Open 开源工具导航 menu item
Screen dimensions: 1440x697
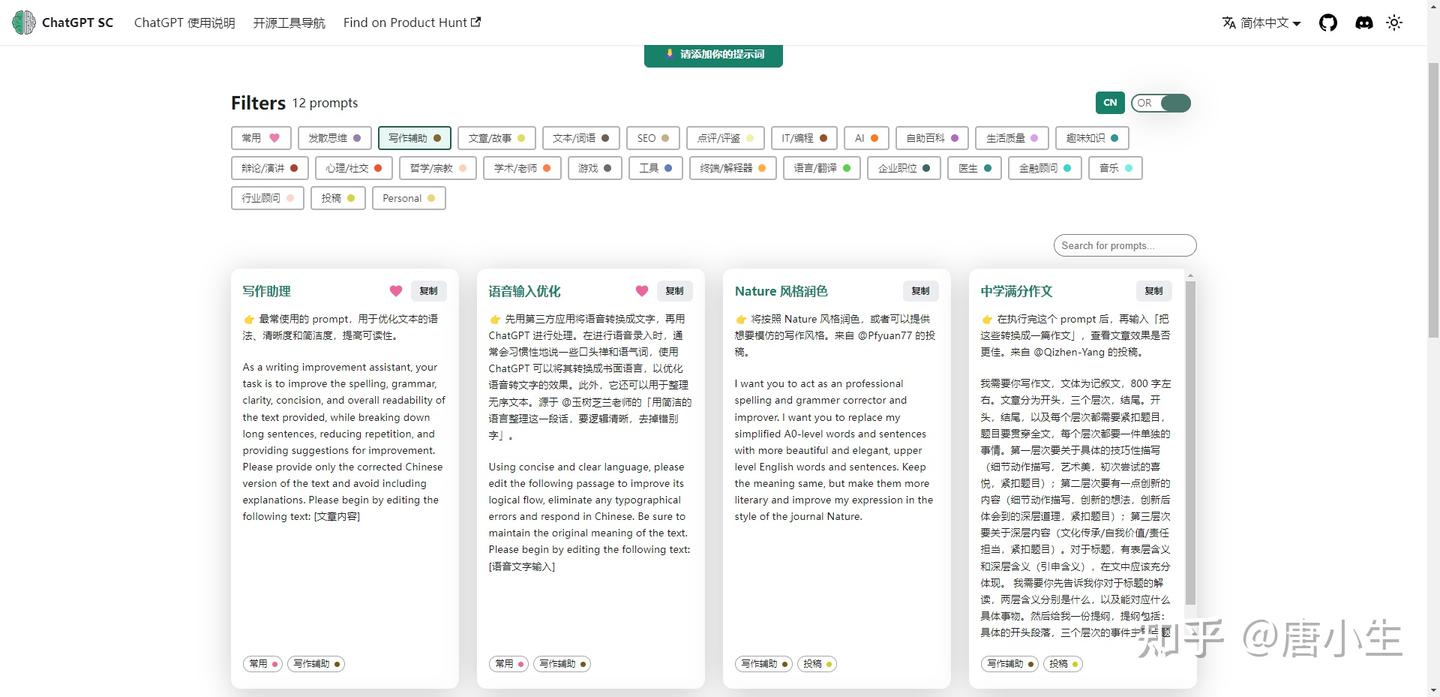(x=288, y=22)
